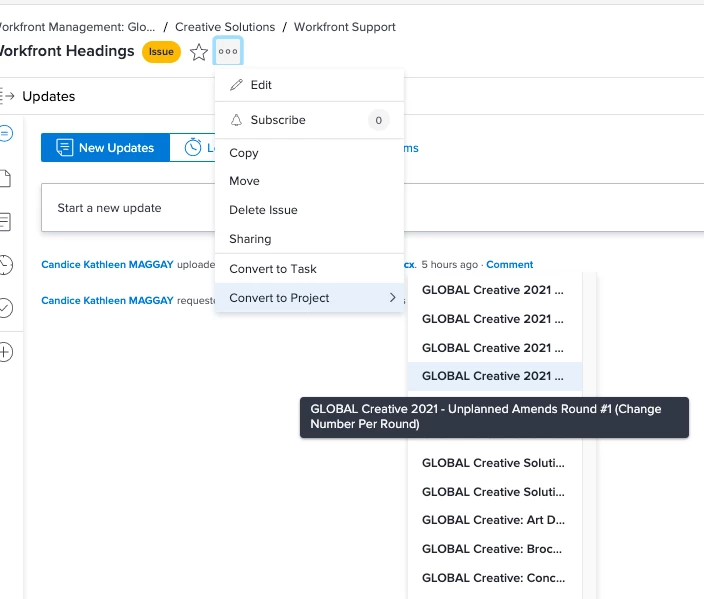Select GLOBAL Creative: Broc... template

(495, 549)
